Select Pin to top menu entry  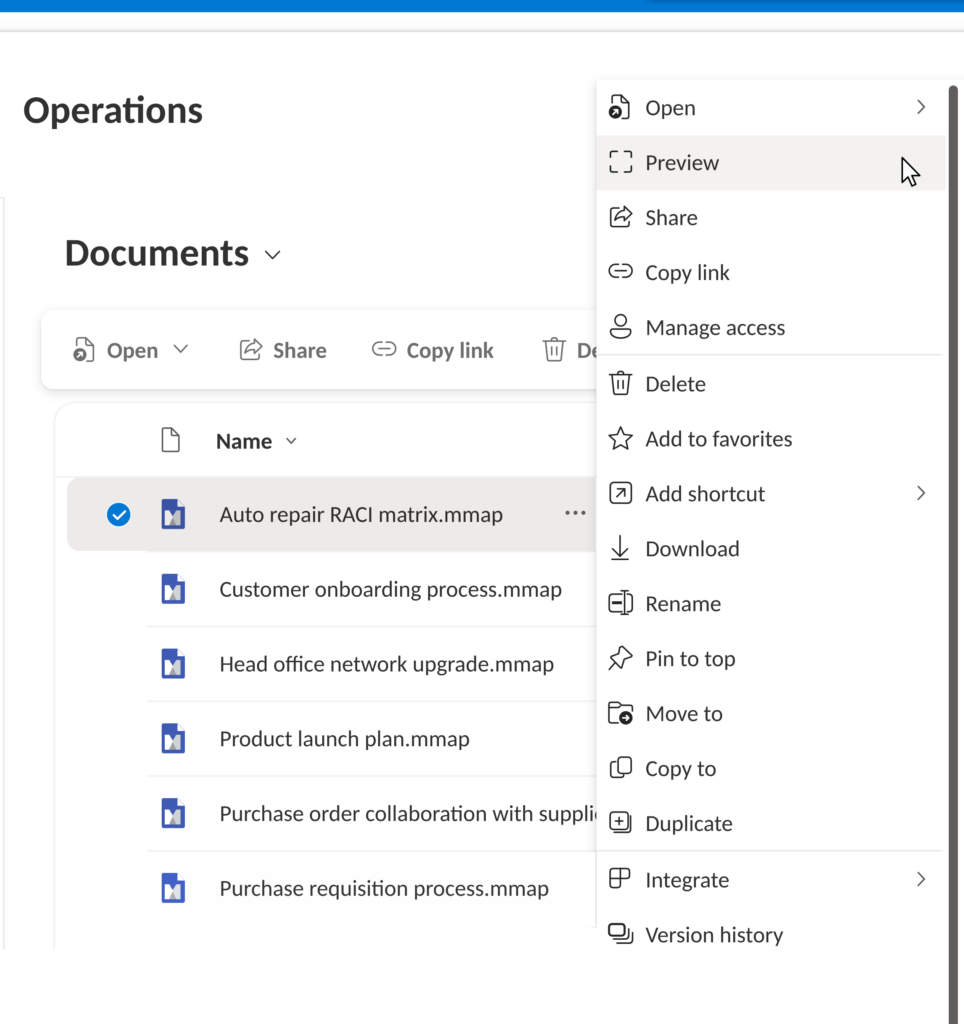coord(771,658)
